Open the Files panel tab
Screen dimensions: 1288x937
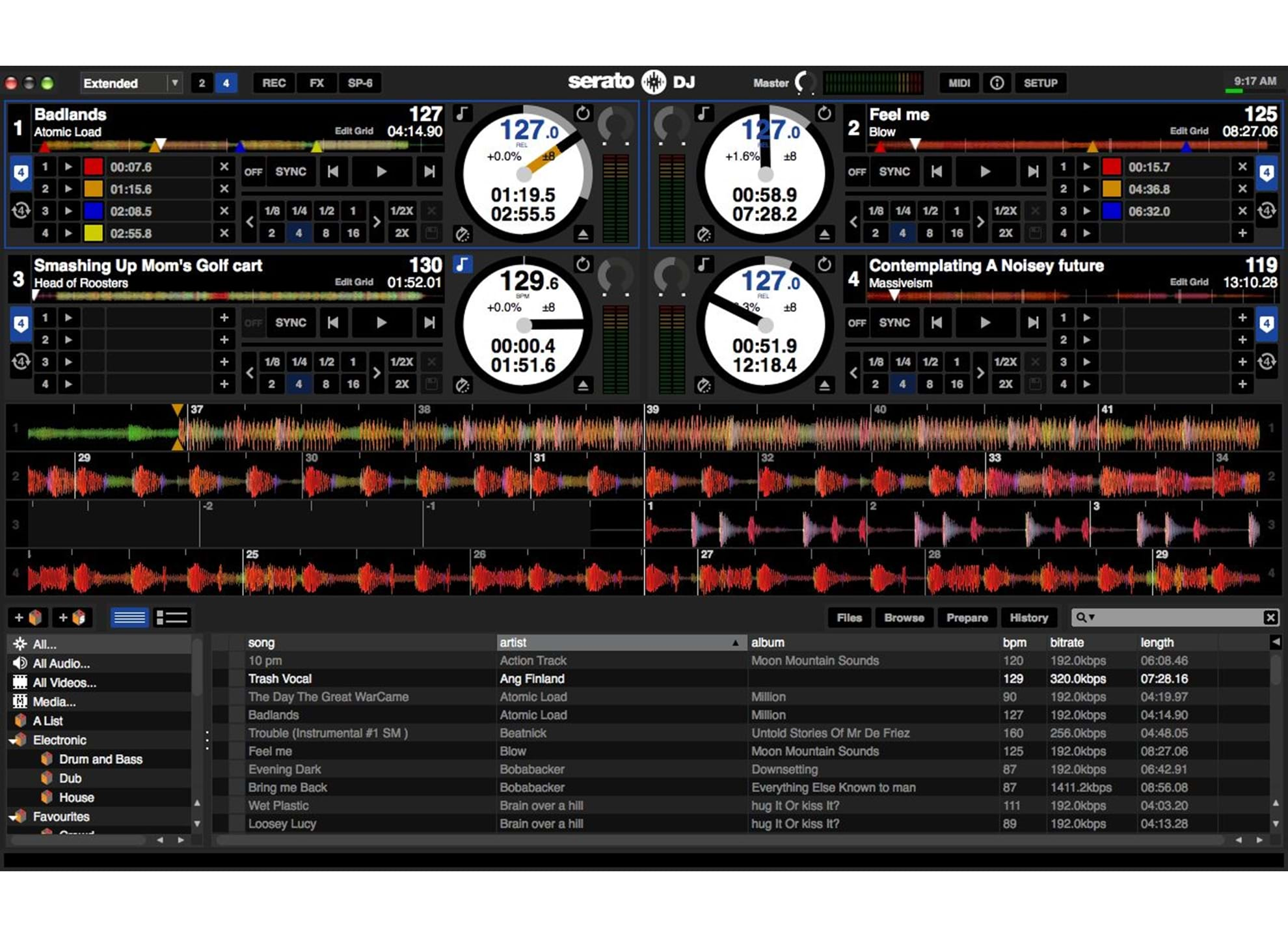(850, 618)
